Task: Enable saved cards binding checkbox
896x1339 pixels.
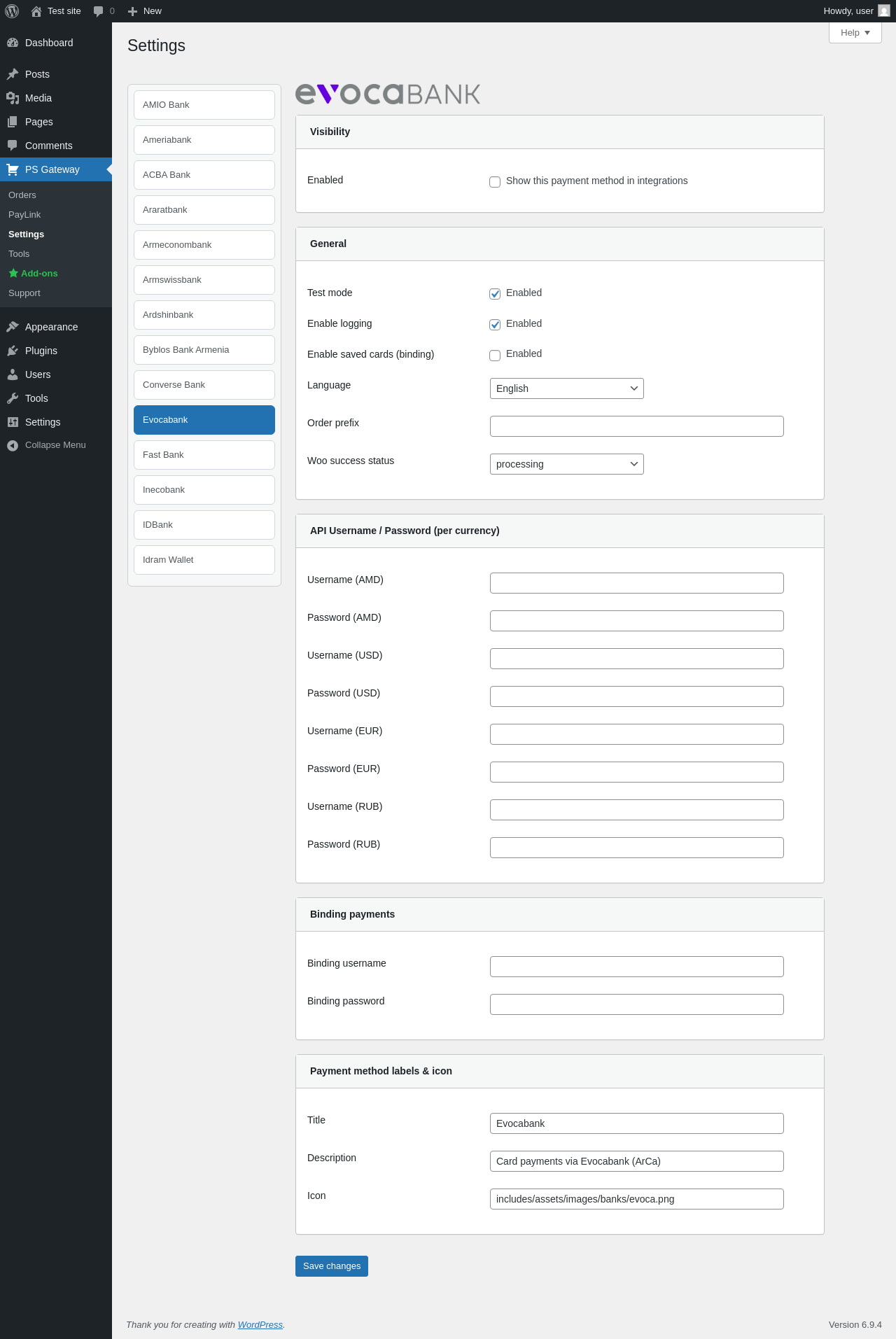Action: point(495,355)
